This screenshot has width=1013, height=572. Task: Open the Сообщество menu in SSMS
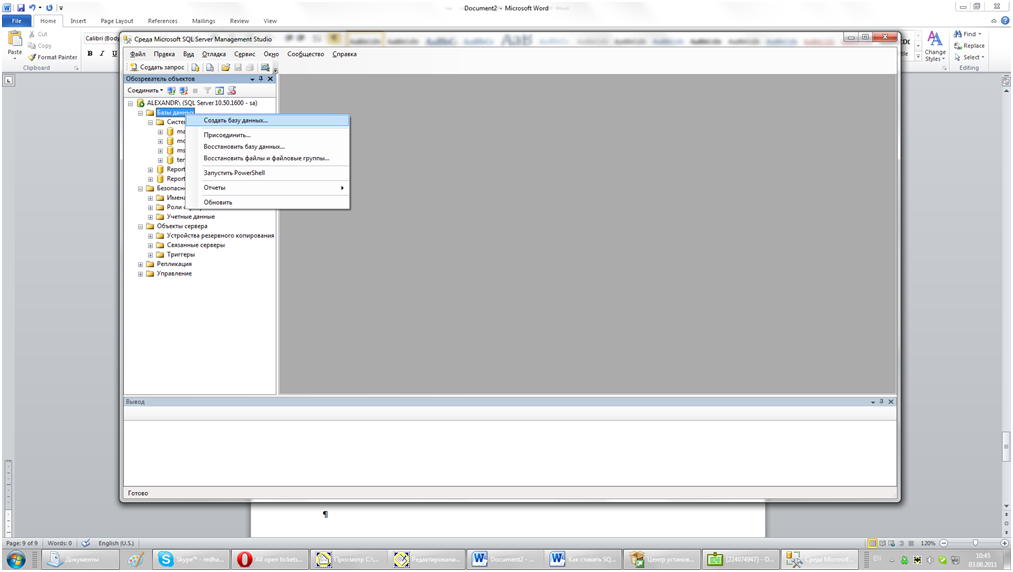[306, 54]
